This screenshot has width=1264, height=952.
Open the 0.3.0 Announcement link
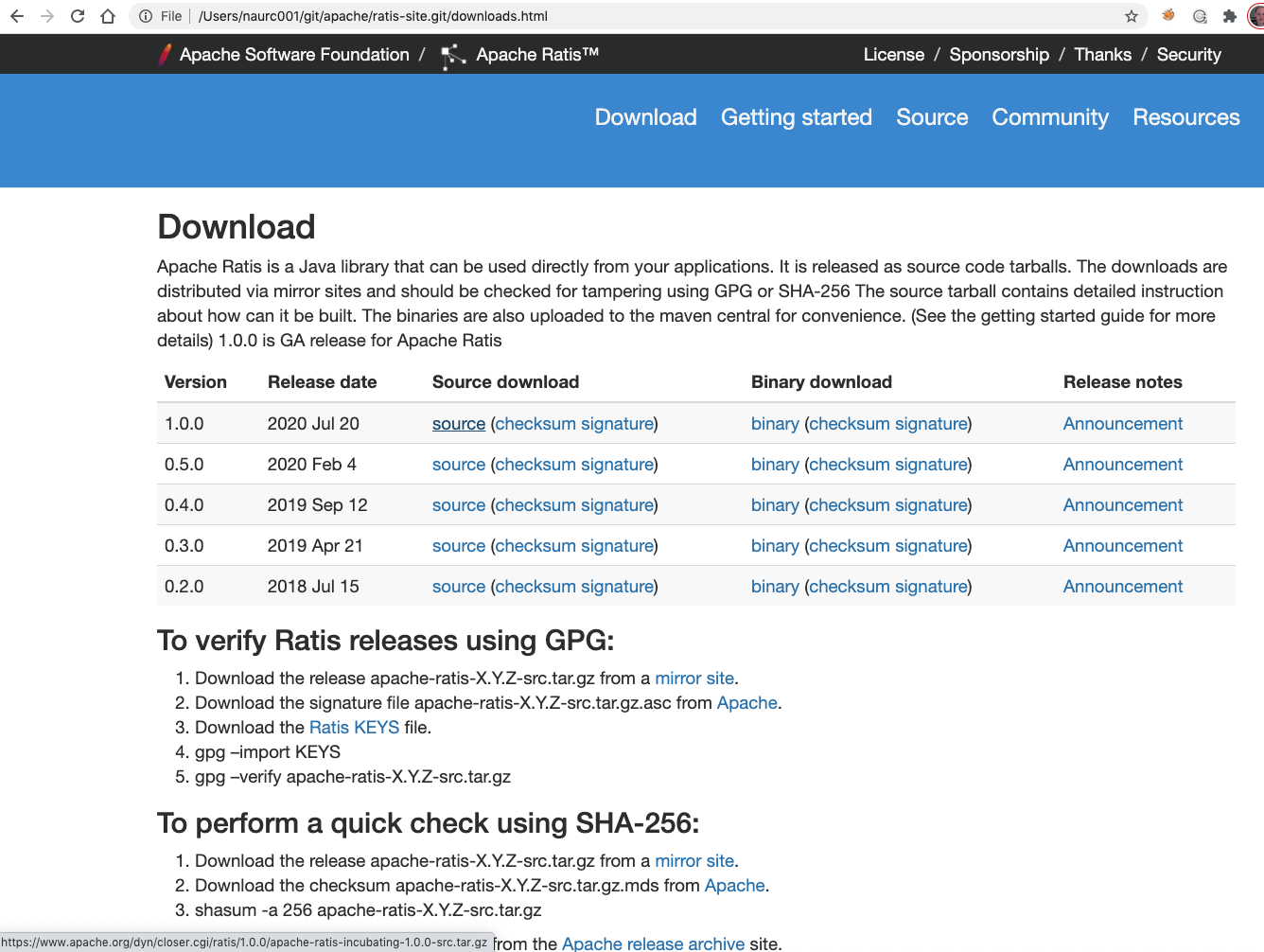click(x=1123, y=546)
